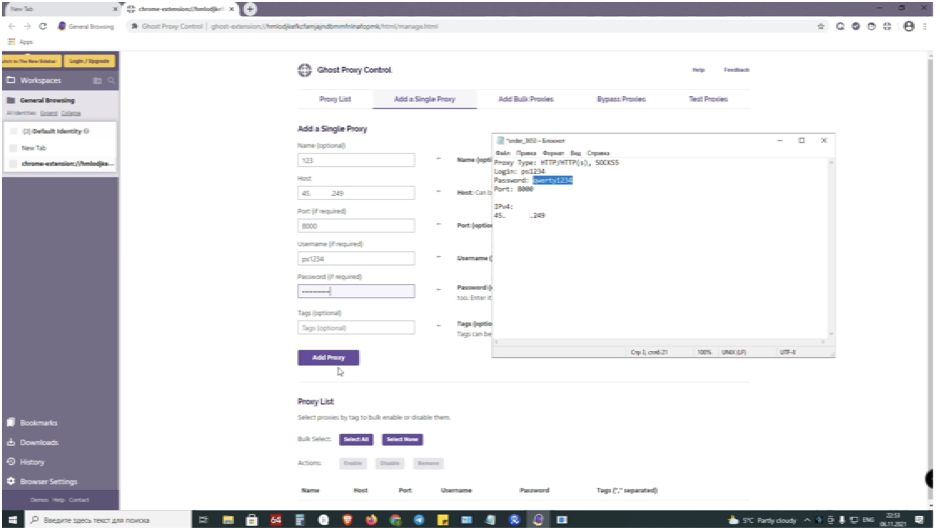Tick the Default Identity checkbox
The height and width of the screenshot is (530, 940).
point(13,131)
